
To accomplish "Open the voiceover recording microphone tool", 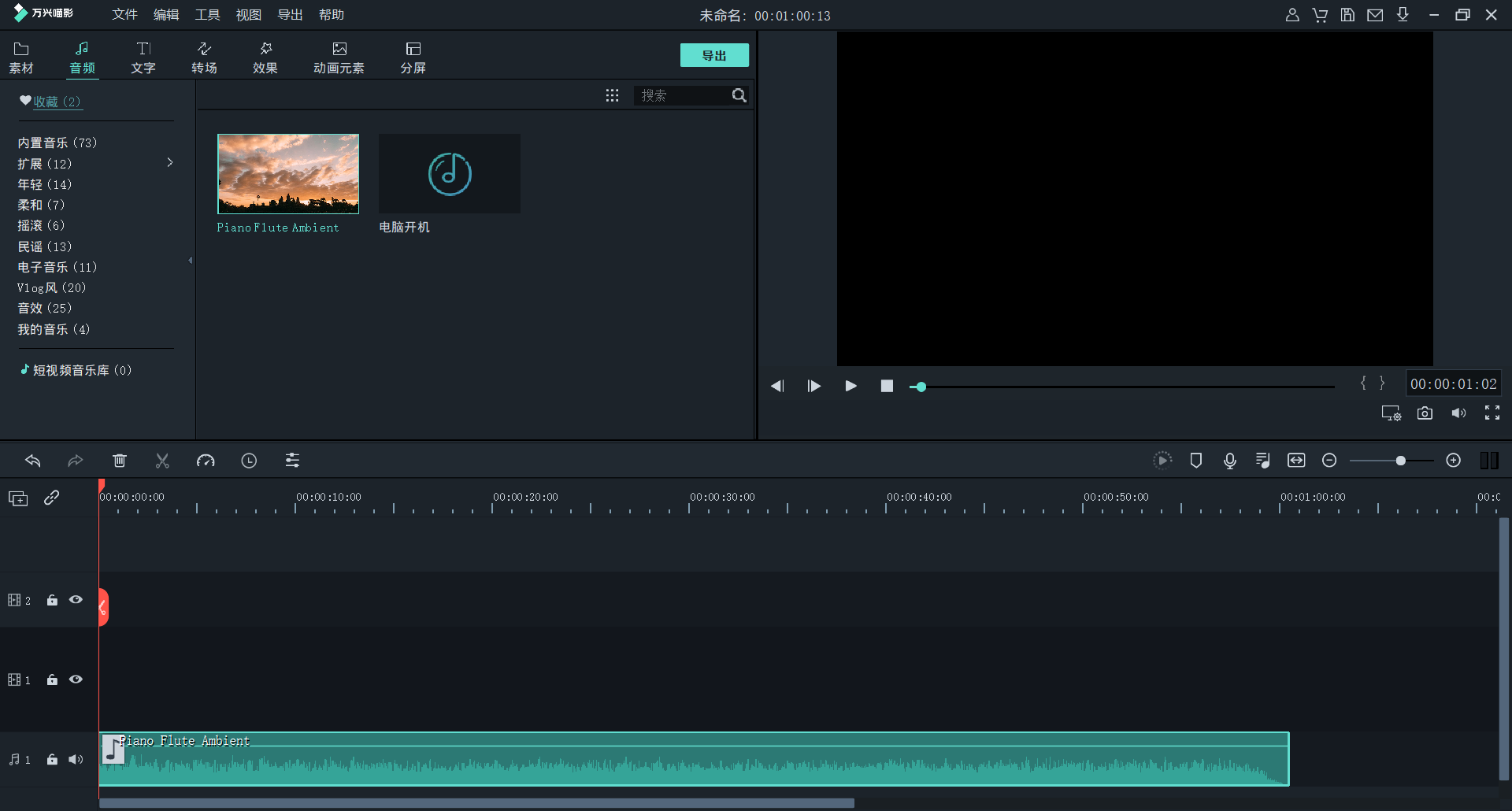I will pyautogui.click(x=1230, y=461).
